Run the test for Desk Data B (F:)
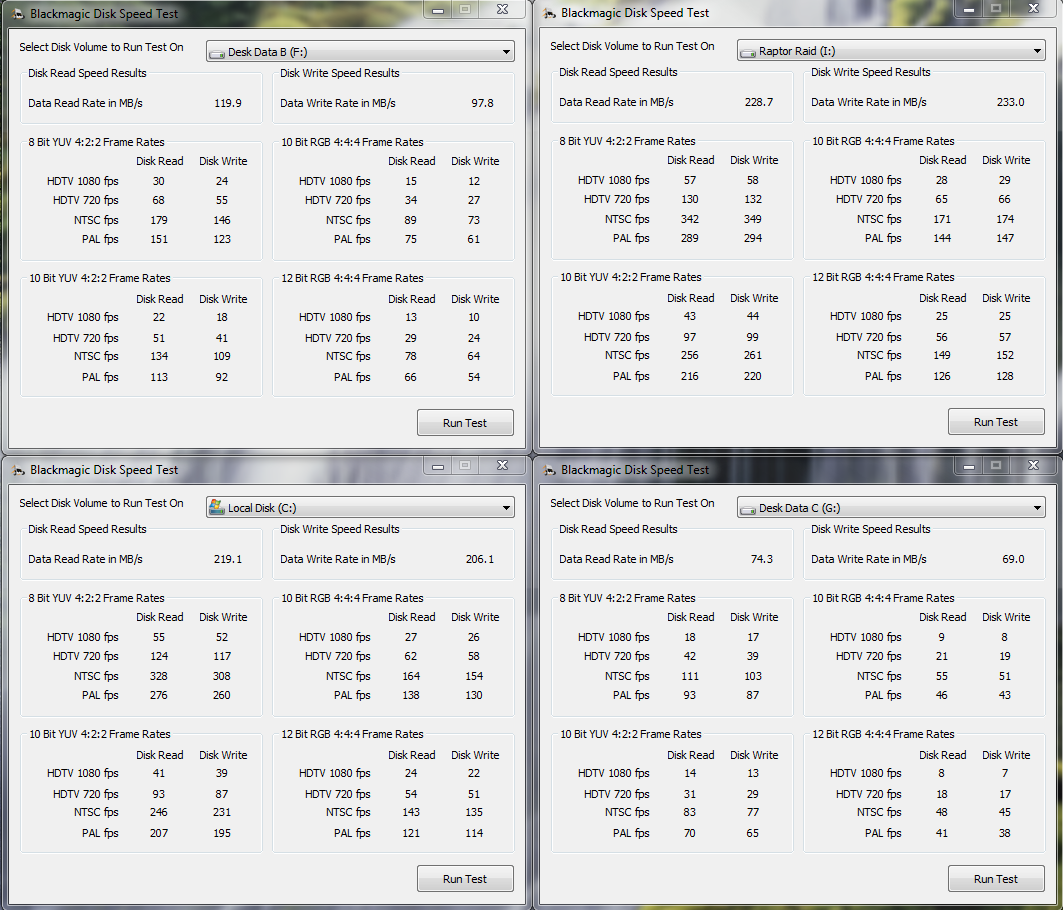1063x910 pixels. [465, 423]
